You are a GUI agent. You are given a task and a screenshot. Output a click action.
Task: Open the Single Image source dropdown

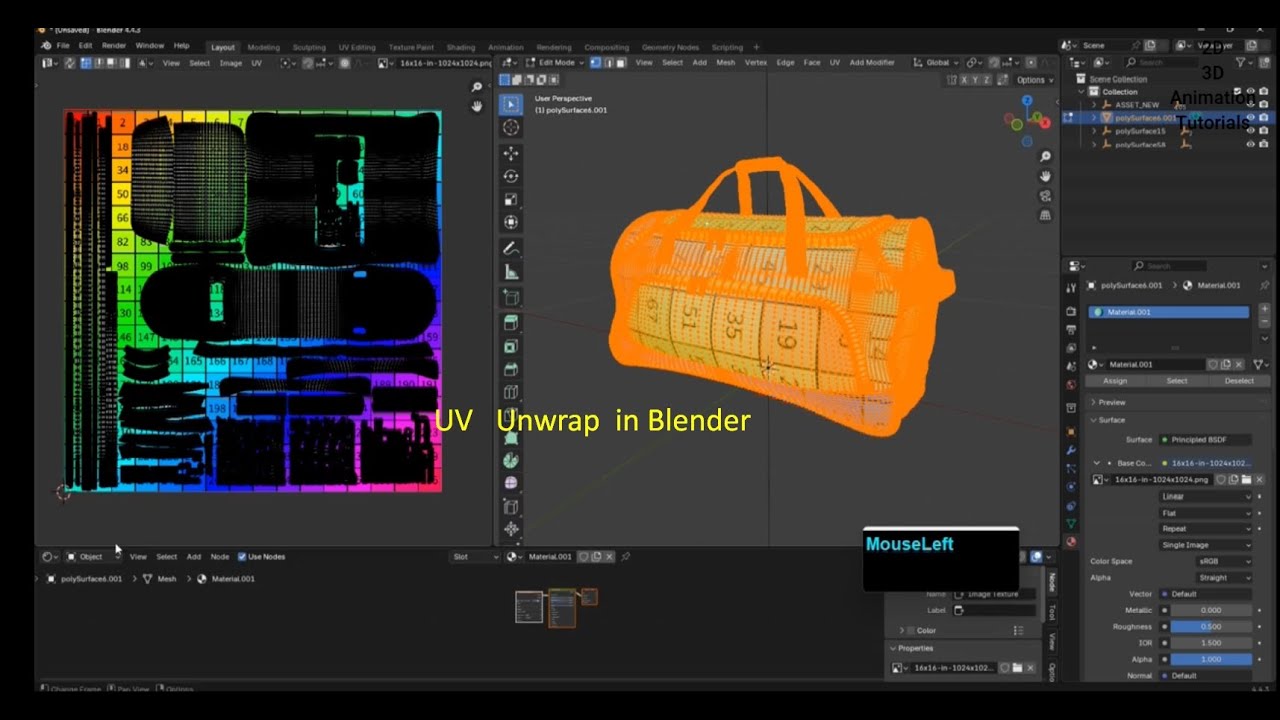click(x=1205, y=545)
